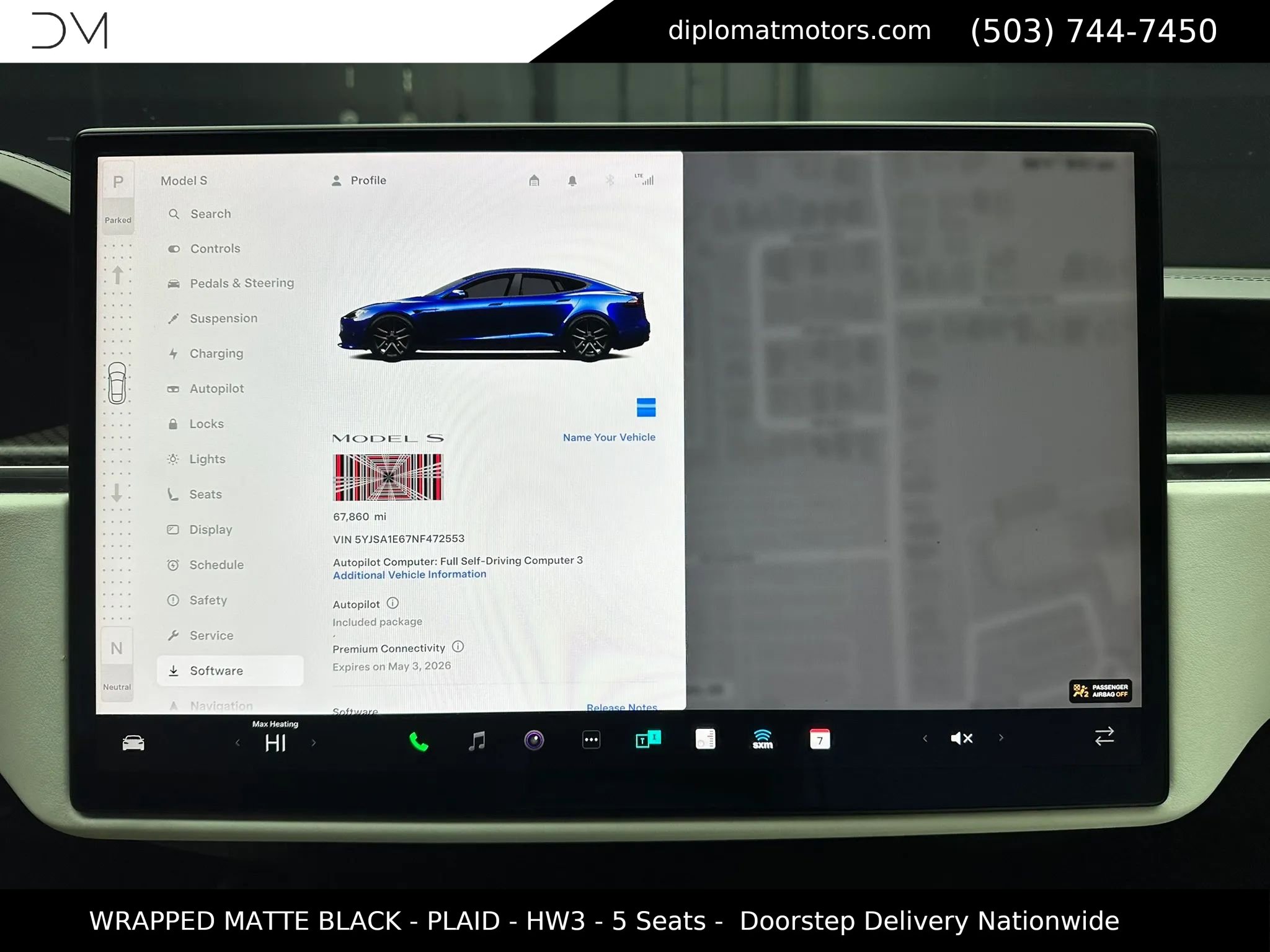Tap the HomeLink garage icon

click(534, 180)
